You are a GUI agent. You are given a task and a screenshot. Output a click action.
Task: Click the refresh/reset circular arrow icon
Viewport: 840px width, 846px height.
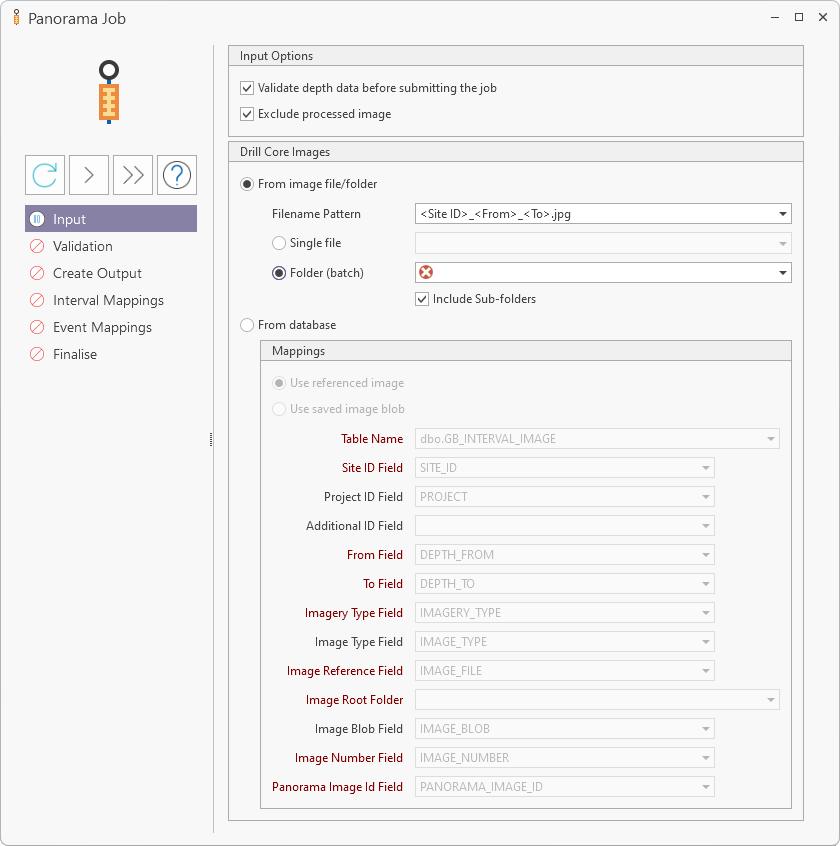[x=45, y=175]
